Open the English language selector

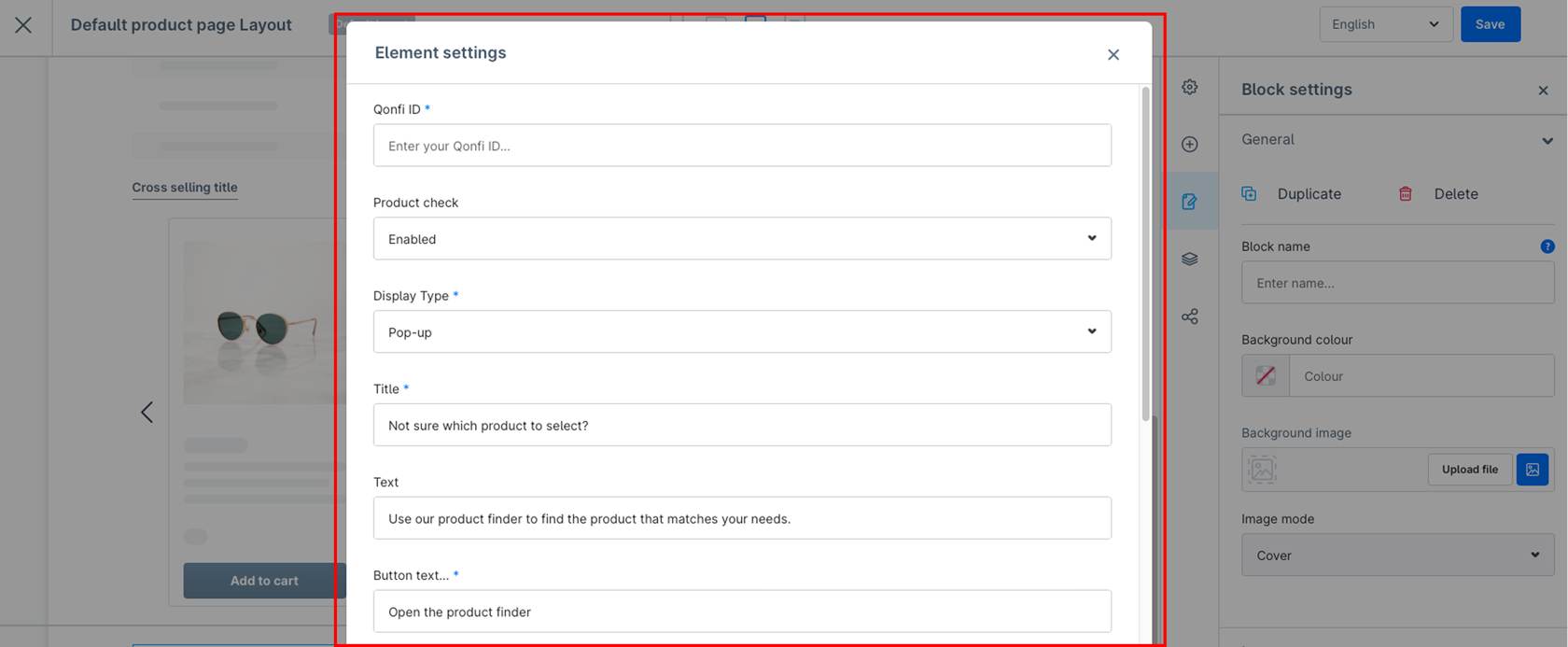1386,24
